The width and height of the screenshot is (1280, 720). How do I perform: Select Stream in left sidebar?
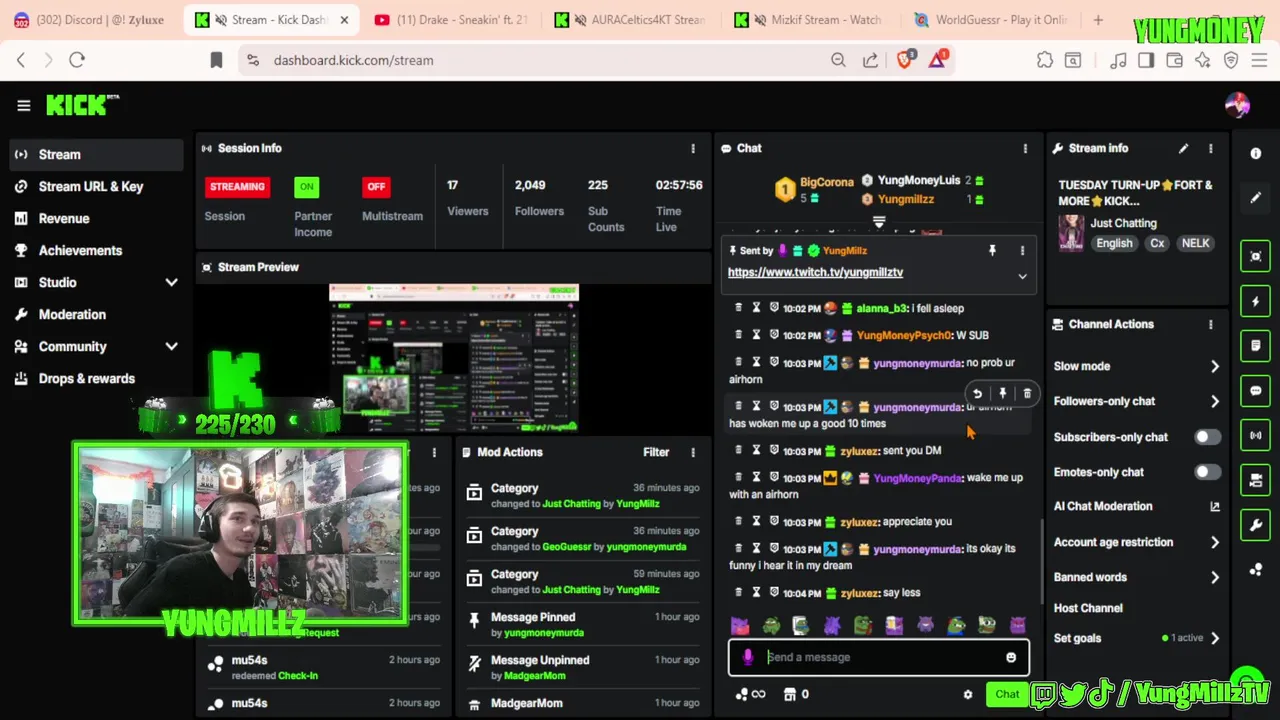coord(96,154)
